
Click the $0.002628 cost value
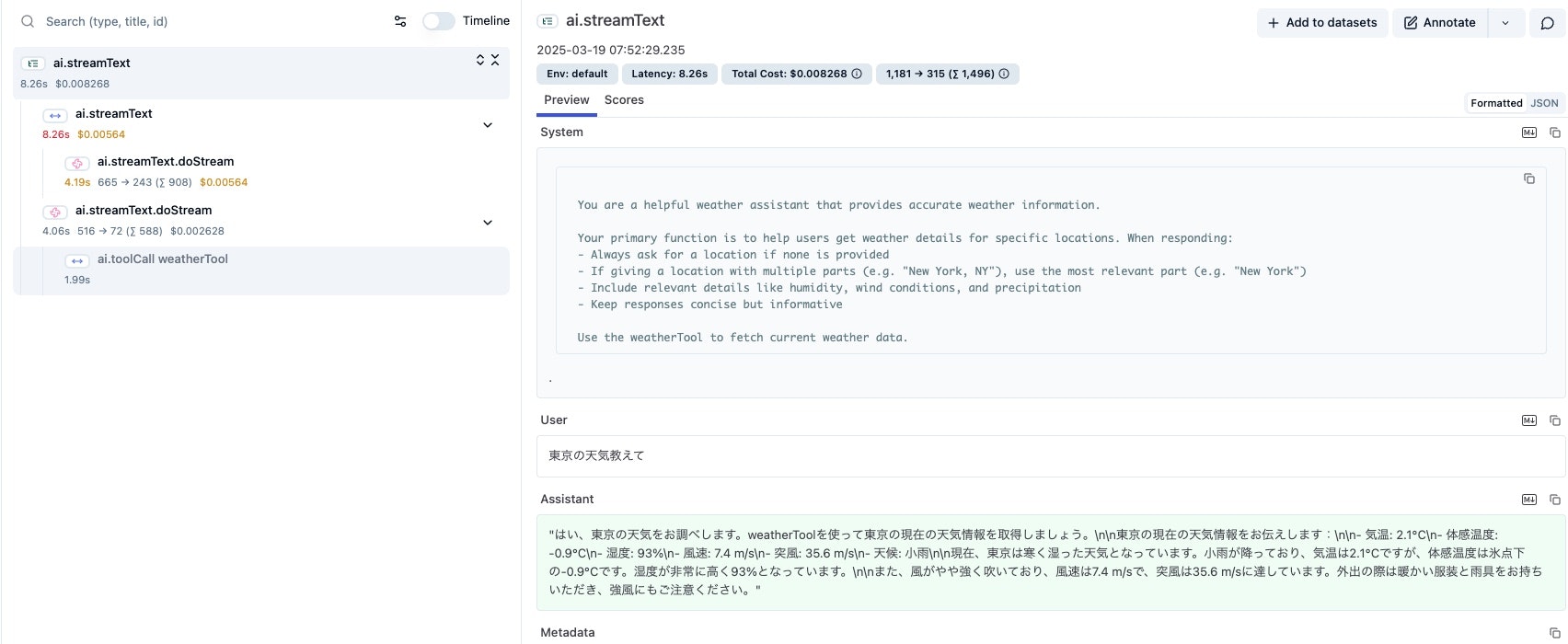pyautogui.click(x=197, y=231)
